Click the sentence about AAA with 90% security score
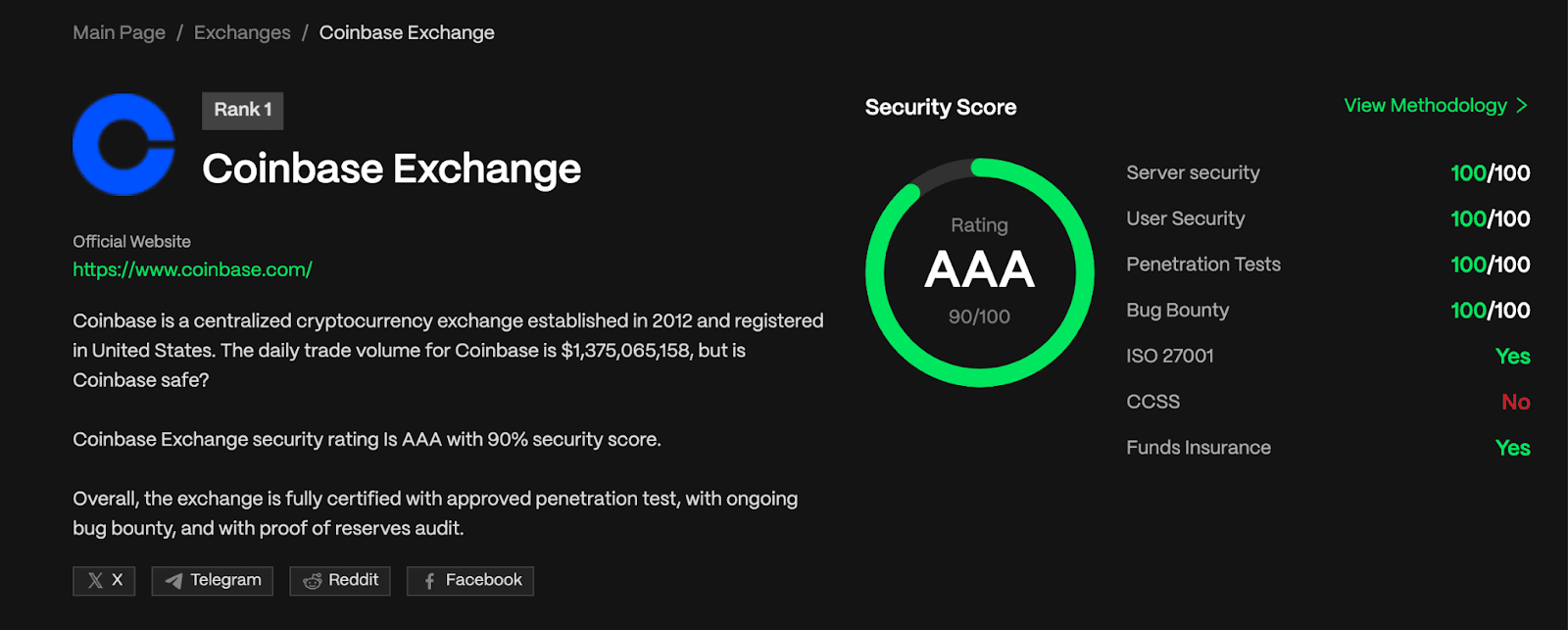Viewport: 1568px width, 630px height. 367,439
